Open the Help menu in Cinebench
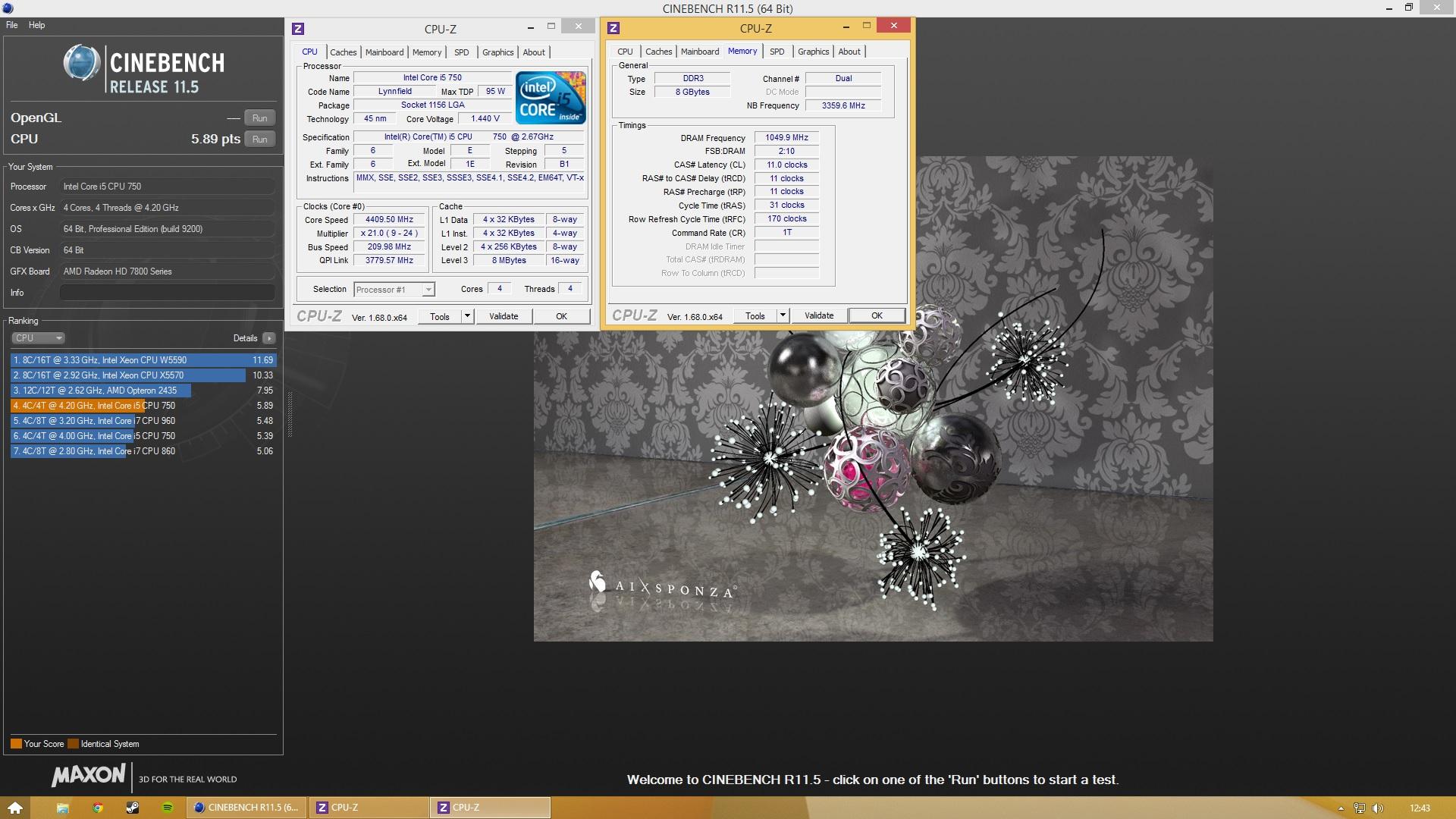Screen dimensions: 1456x819 [37, 25]
